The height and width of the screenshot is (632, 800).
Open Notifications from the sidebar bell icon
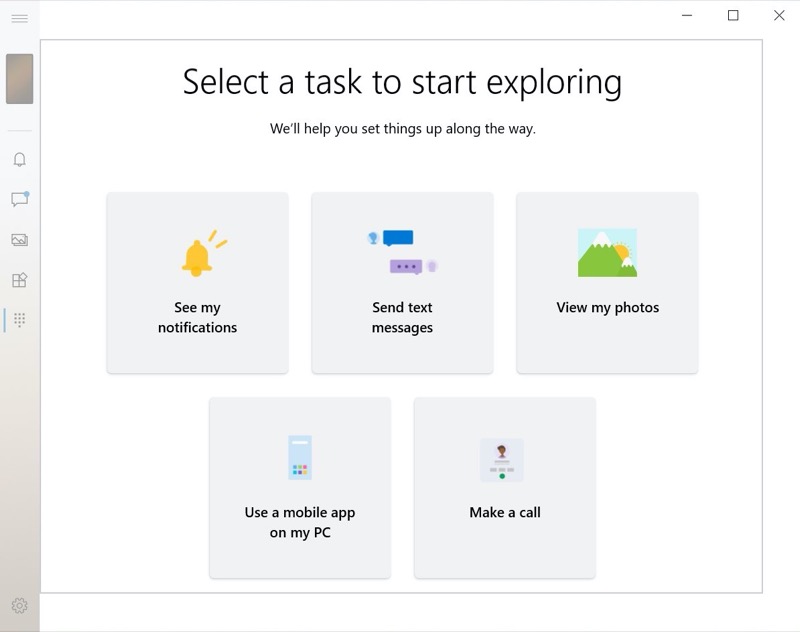click(x=19, y=160)
